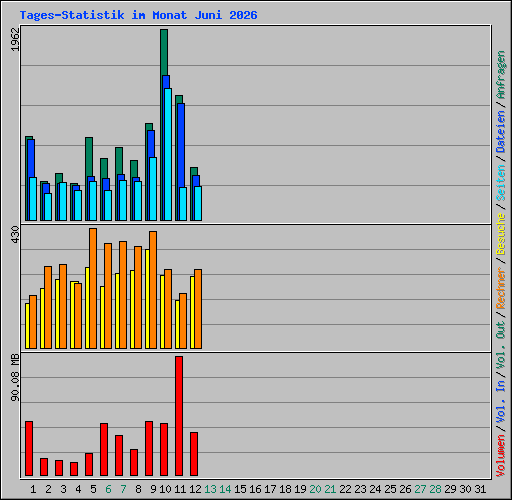Click day 9 on the x-axis
This screenshot has height=500, width=512.
[x=153, y=489]
